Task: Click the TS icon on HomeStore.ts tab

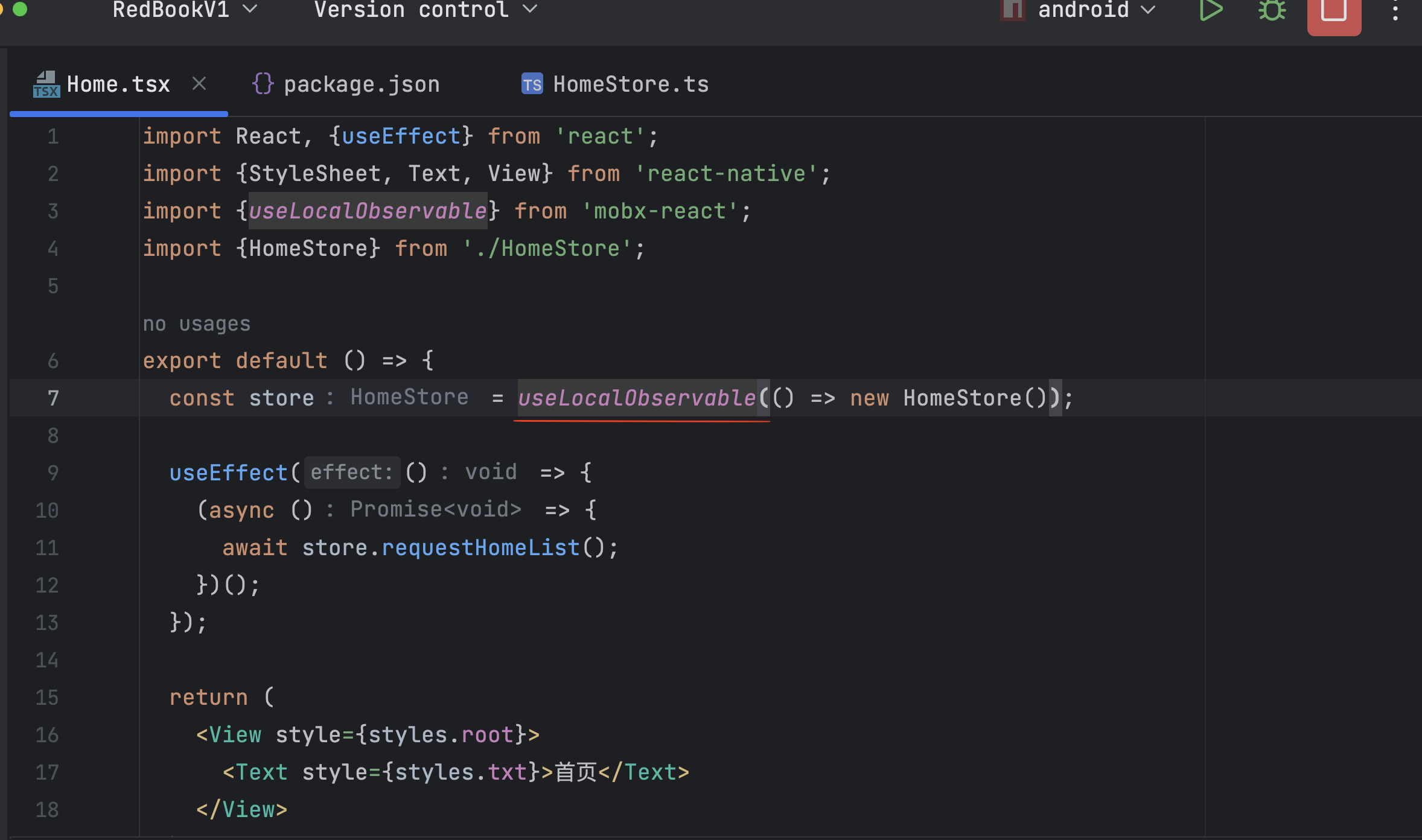Action: (532, 84)
